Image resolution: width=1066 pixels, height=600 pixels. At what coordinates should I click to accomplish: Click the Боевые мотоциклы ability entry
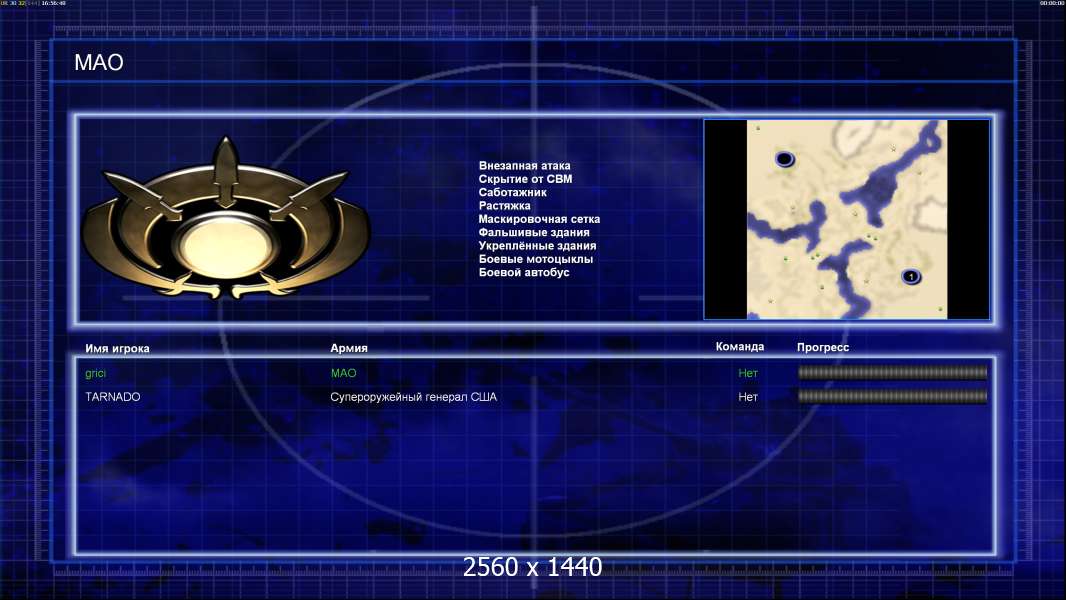(x=535, y=259)
